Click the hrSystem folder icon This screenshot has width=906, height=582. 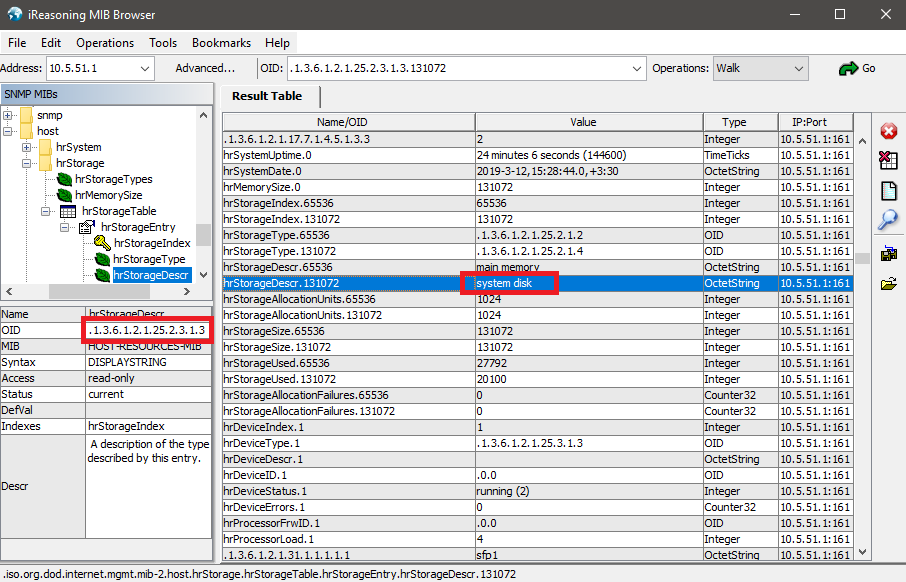[46, 147]
